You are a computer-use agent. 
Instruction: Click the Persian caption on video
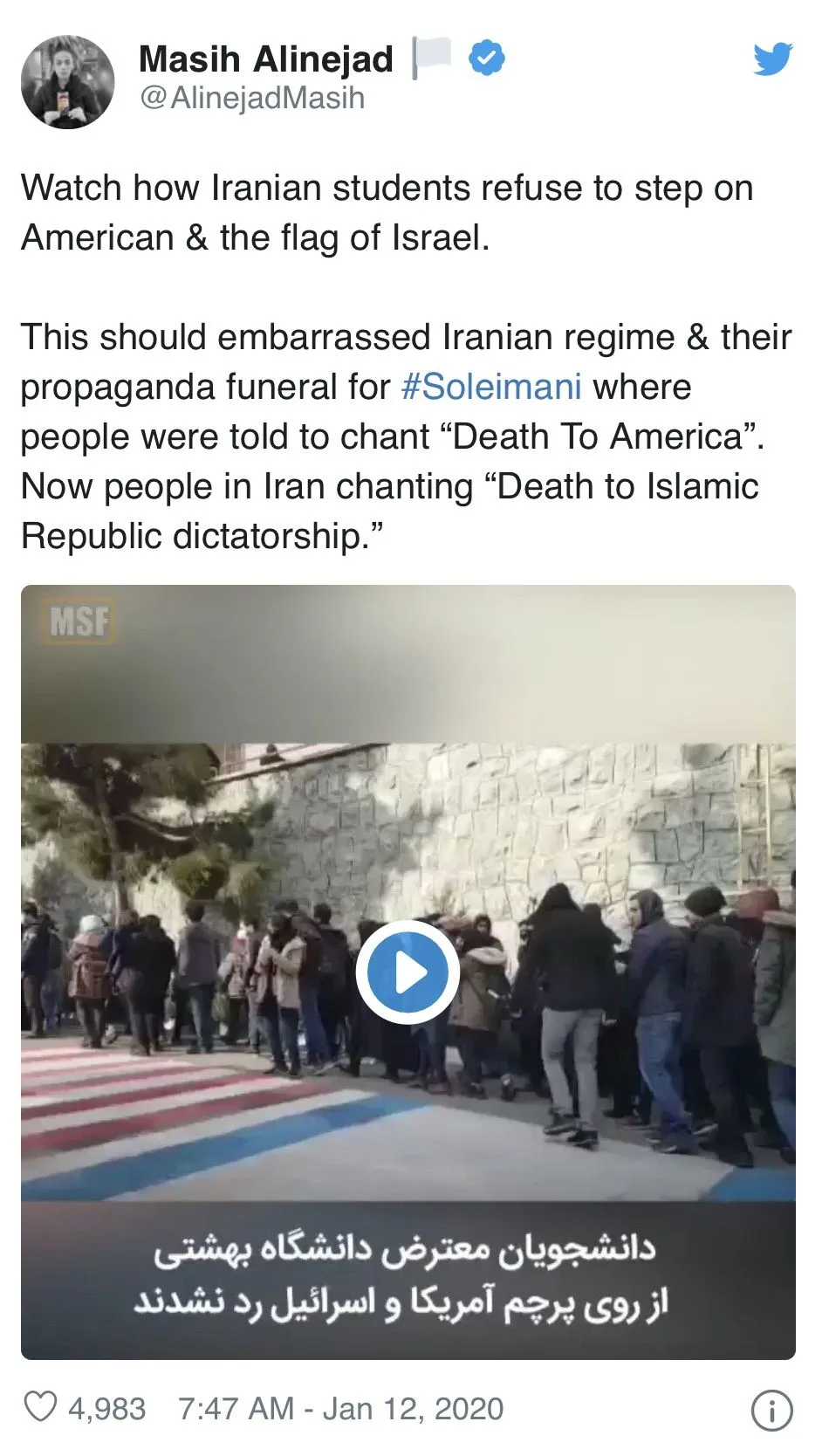click(404, 1276)
